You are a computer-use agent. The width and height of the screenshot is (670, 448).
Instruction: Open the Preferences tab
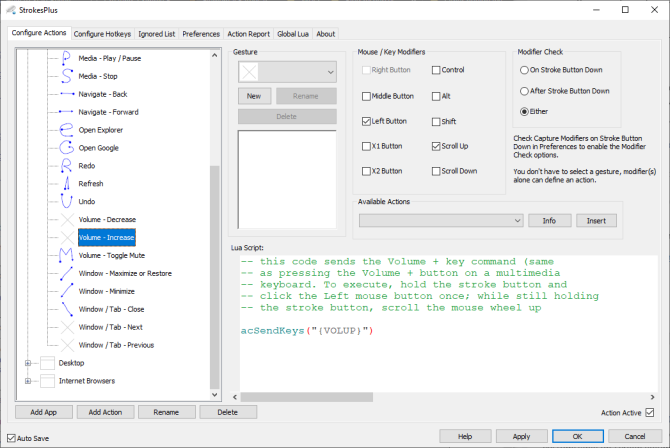(201, 34)
